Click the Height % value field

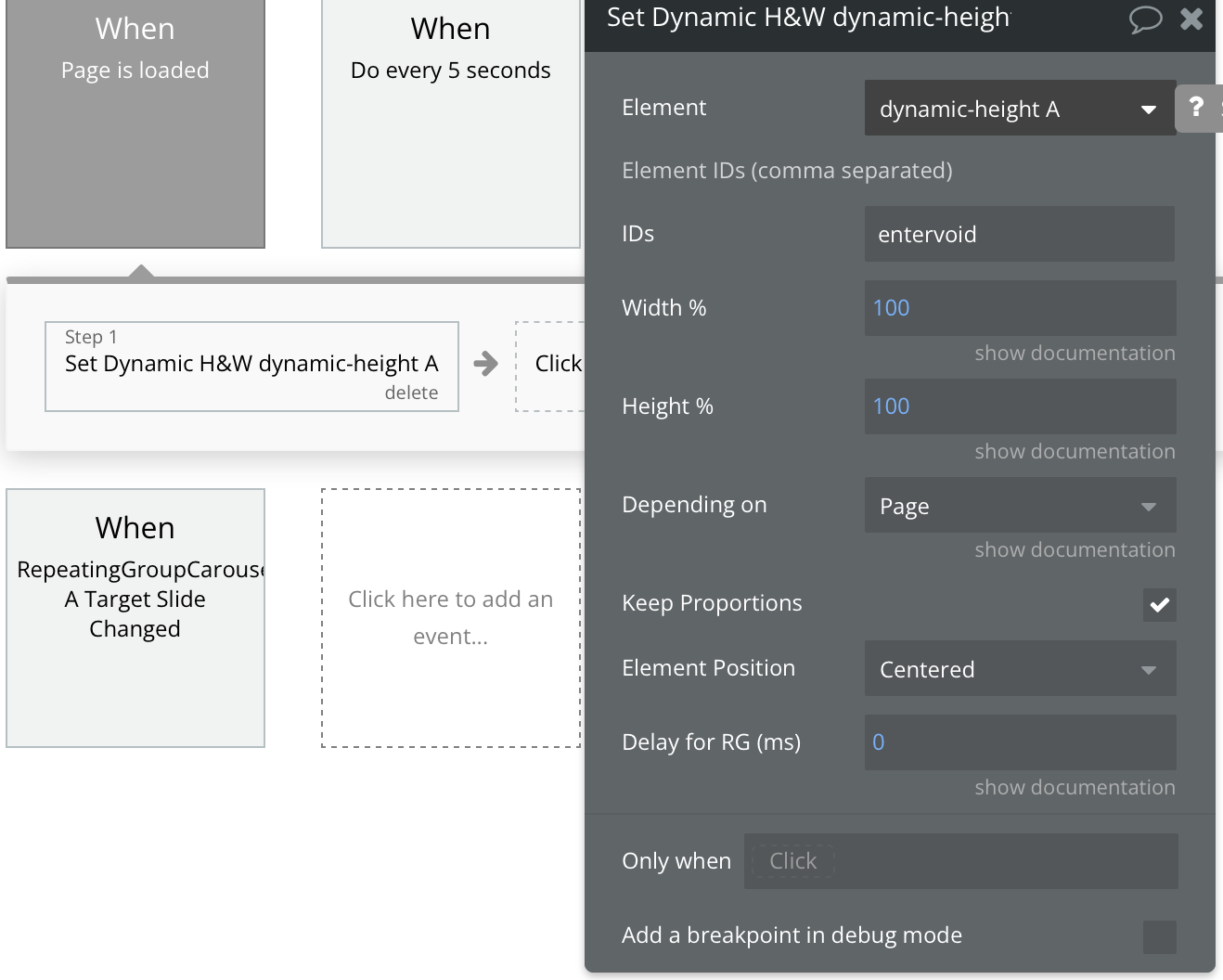click(1019, 406)
